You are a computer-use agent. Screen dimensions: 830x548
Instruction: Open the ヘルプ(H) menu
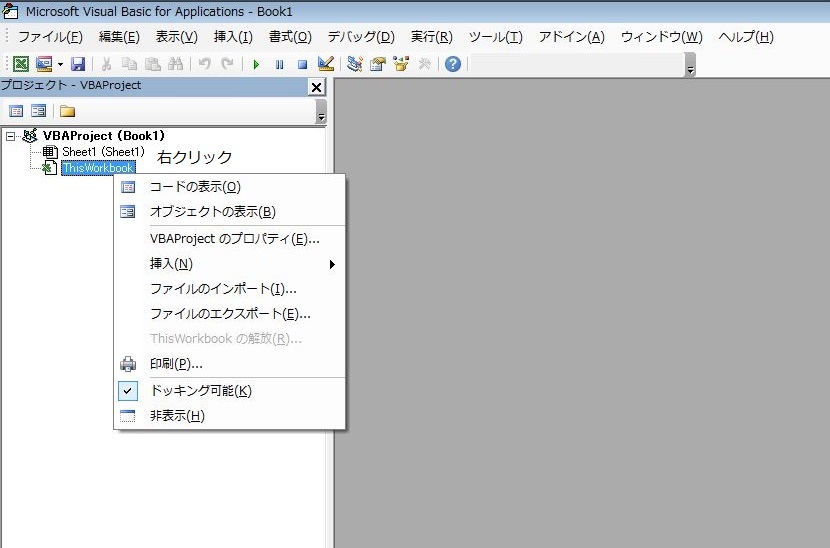click(746, 37)
